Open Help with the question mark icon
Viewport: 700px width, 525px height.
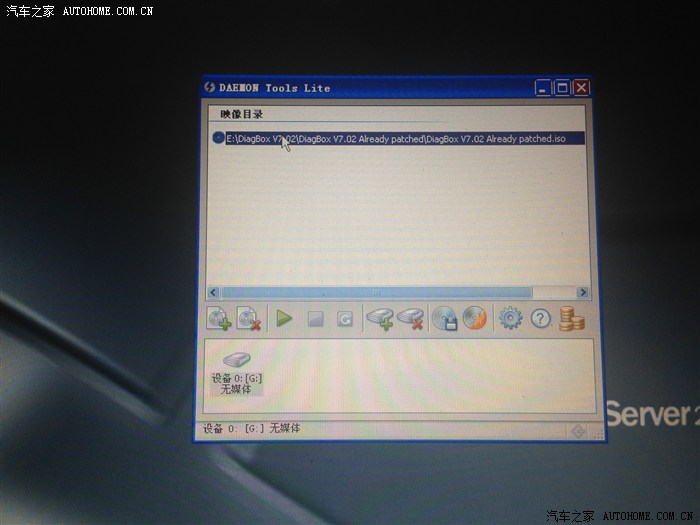tap(541, 319)
